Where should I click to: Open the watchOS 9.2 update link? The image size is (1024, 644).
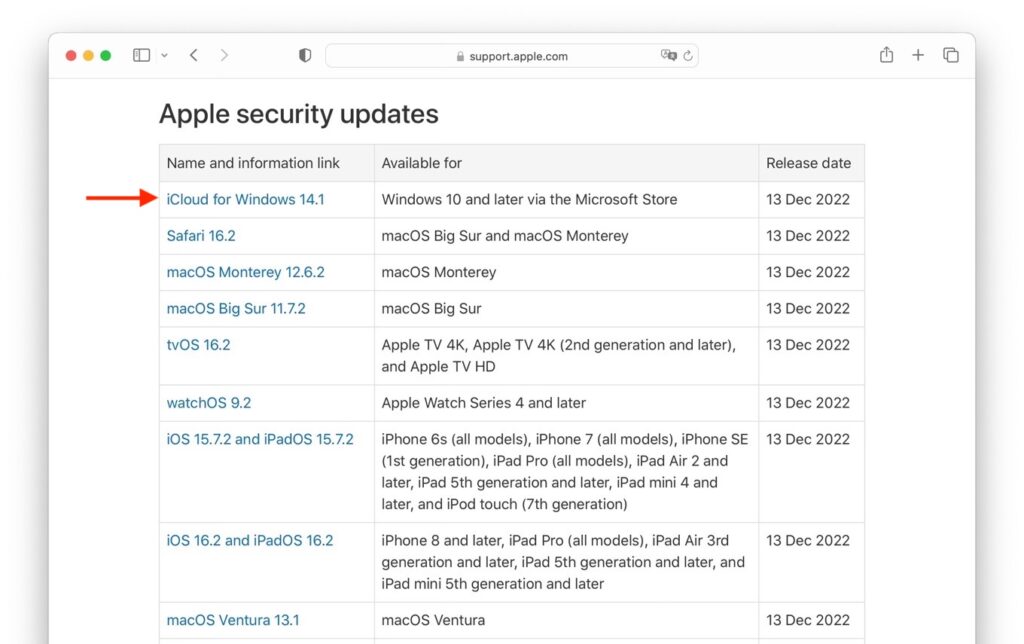point(208,402)
